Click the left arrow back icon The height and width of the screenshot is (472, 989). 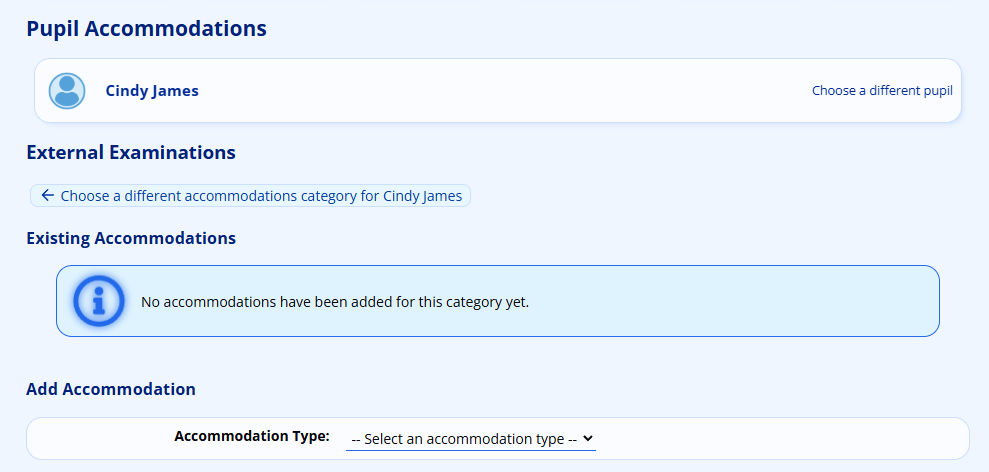pyautogui.click(x=47, y=195)
